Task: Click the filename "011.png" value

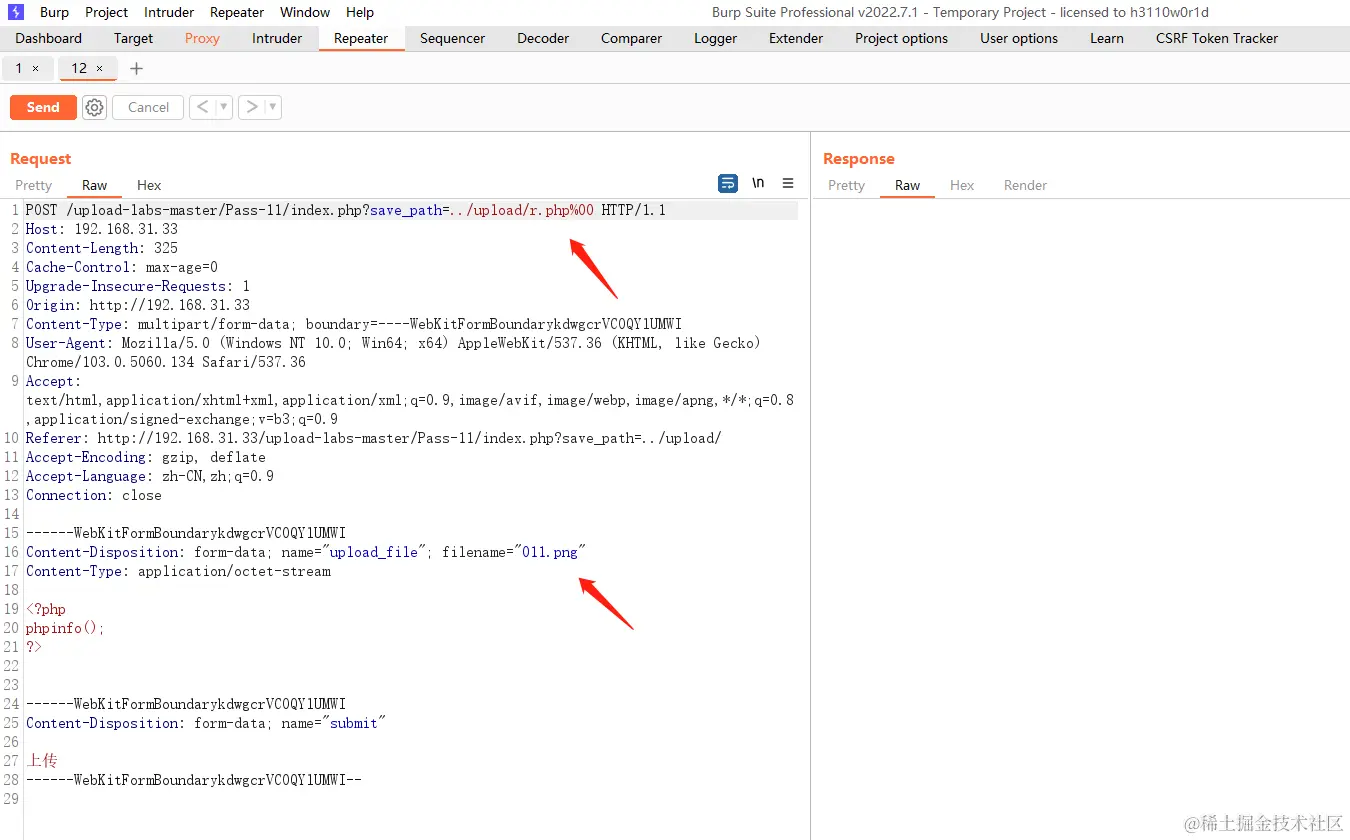Action: 550,552
